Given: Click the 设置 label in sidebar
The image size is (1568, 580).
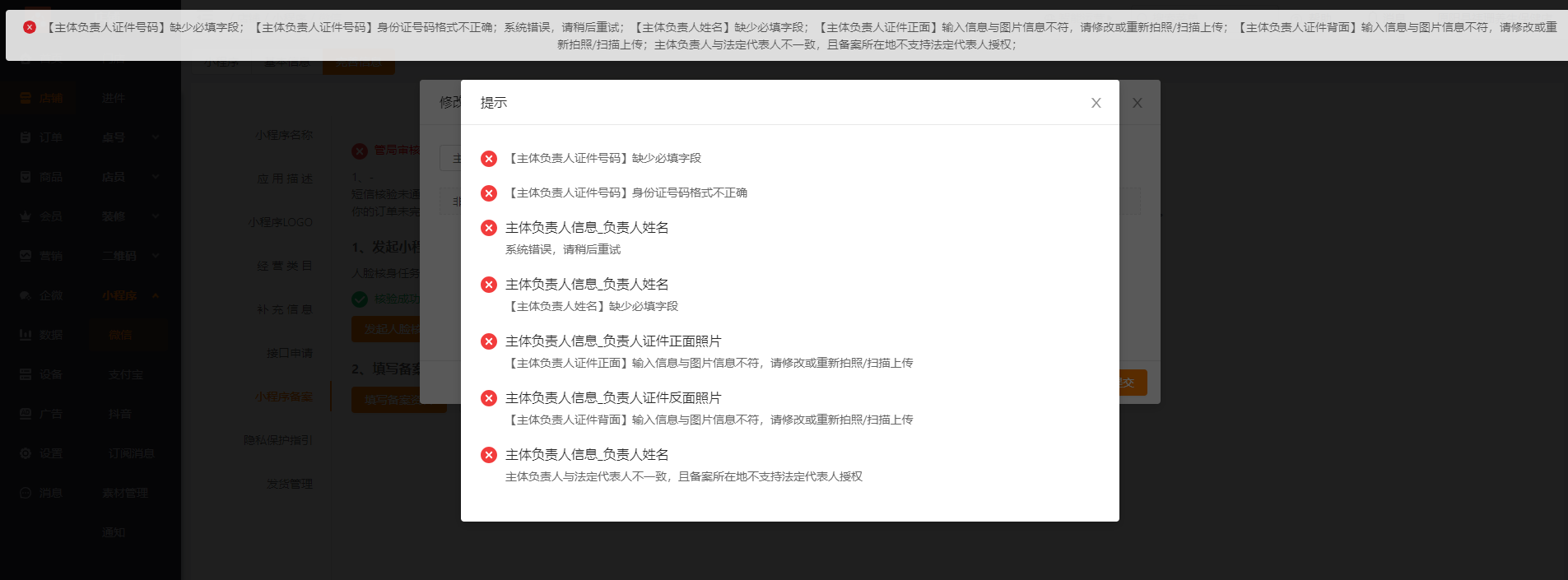Looking at the screenshot, I should click(x=51, y=453).
